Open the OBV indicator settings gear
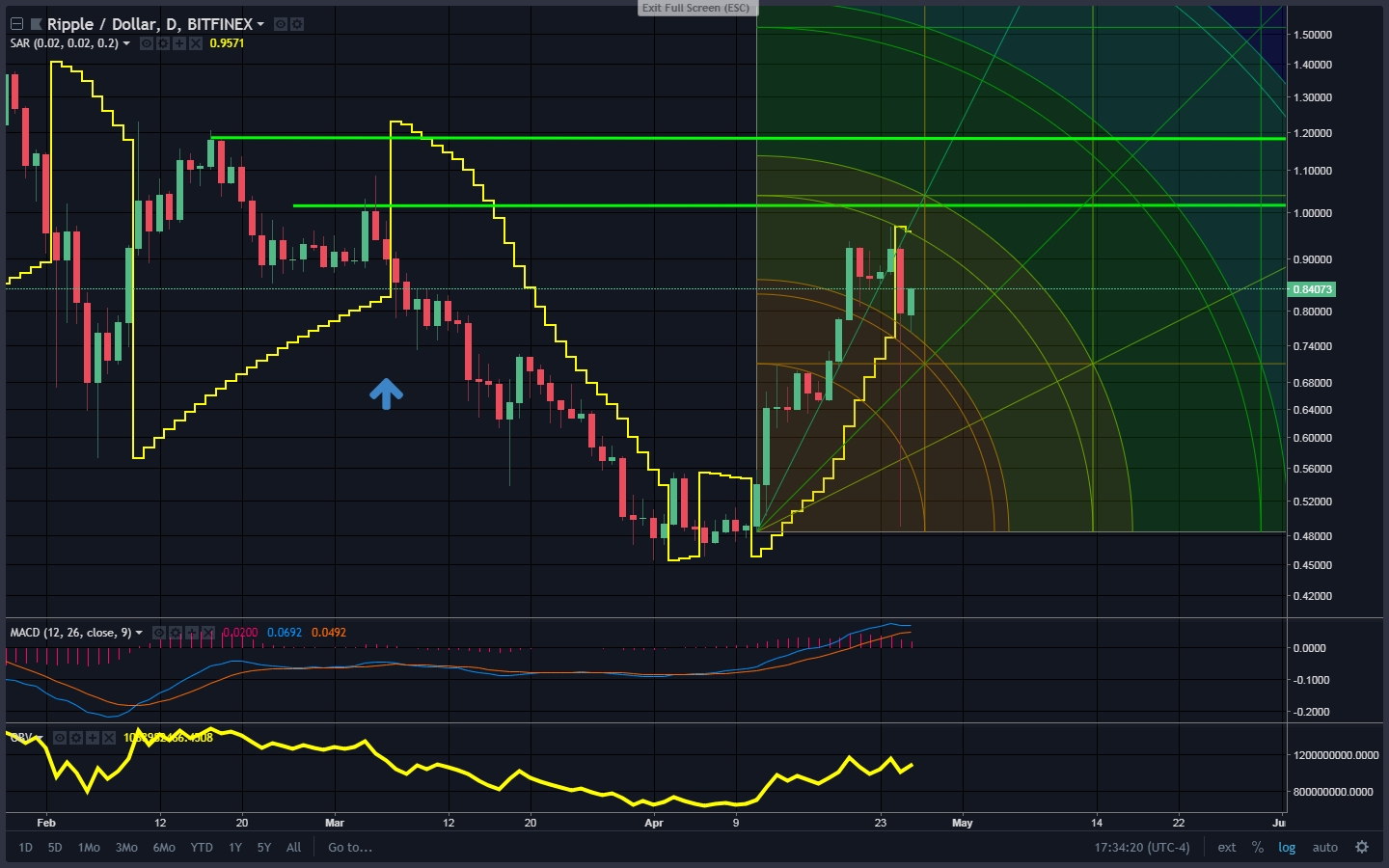This screenshot has height=868, width=1389. point(76,738)
